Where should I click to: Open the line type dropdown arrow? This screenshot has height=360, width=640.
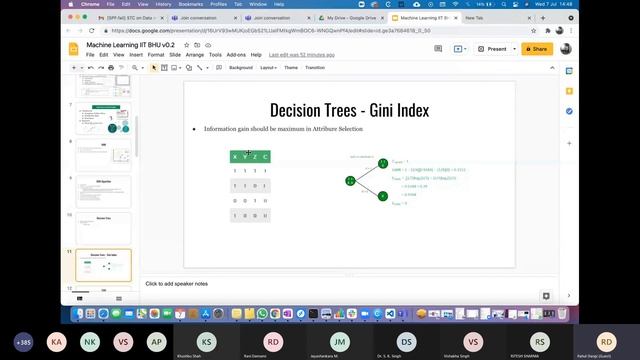(x=207, y=68)
